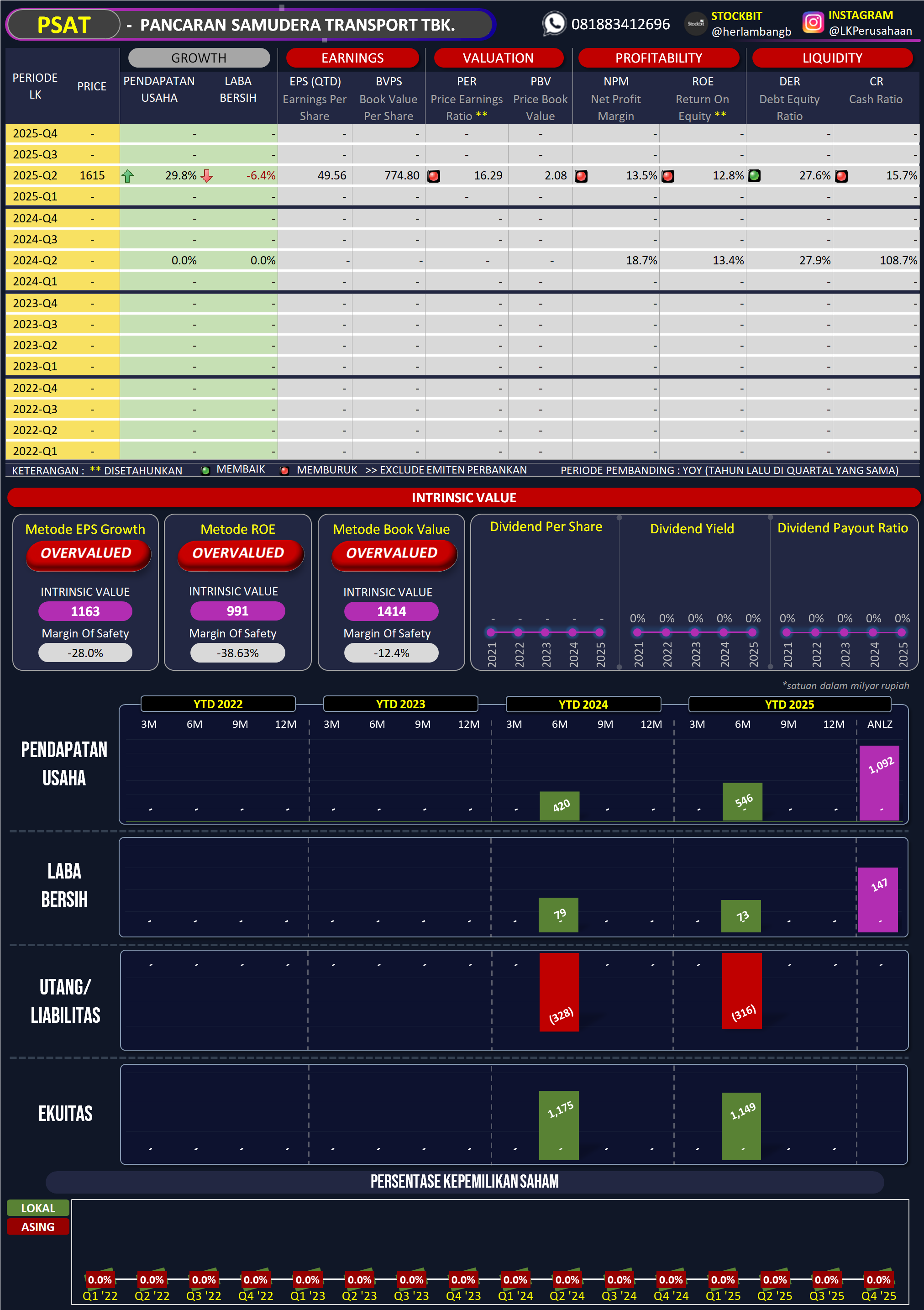The image size is (924, 1310).
Task: Click margin of safety -38.63% value
Action: [x=237, y=653]
